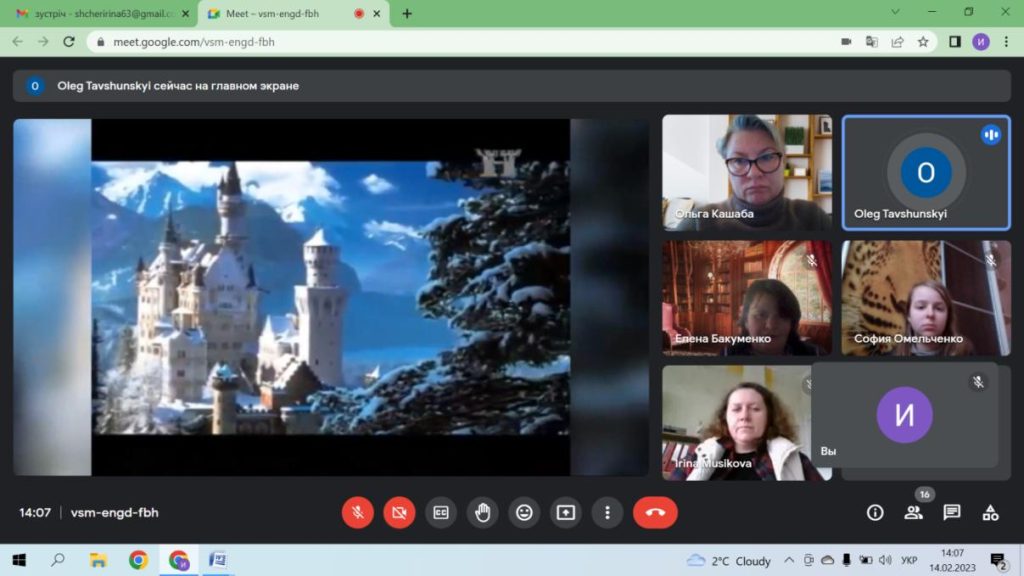The height and width of the screenshot is (576, 1024).
Task: Open the Word application in taskbar
Action: tap(217, 560)
